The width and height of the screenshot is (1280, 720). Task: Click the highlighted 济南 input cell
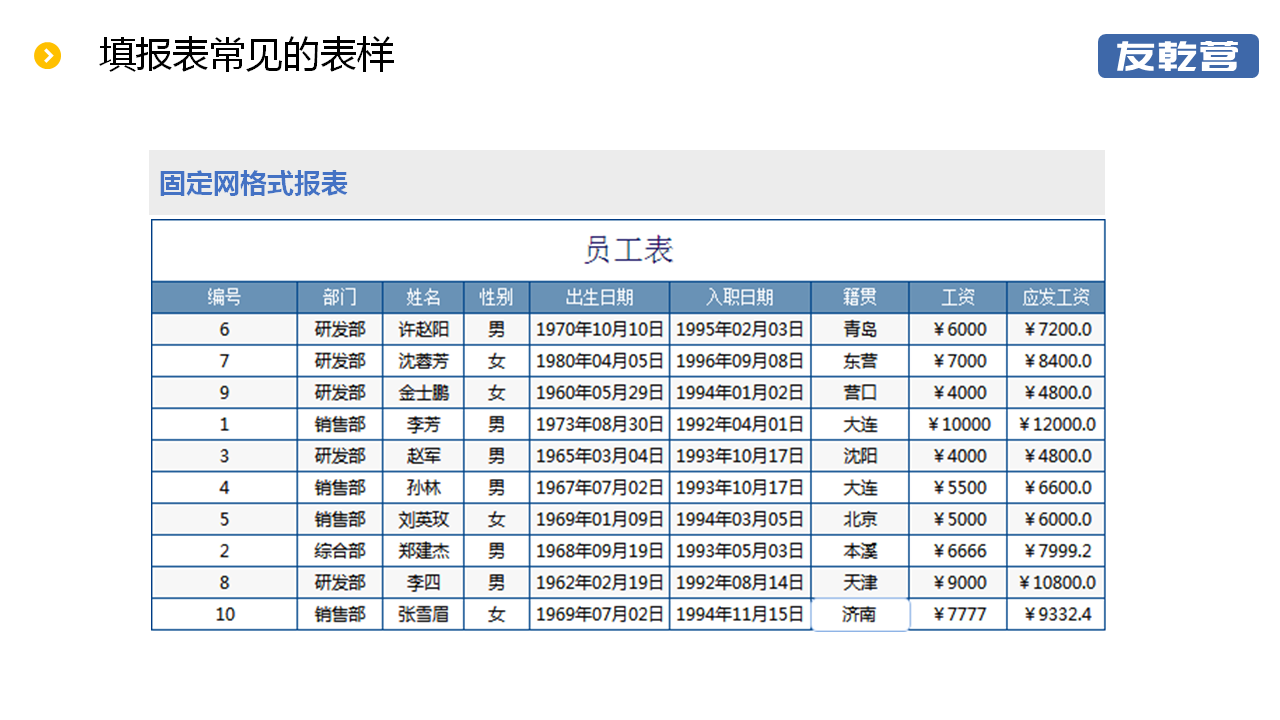pyautogui.click(x=860, y=614)
